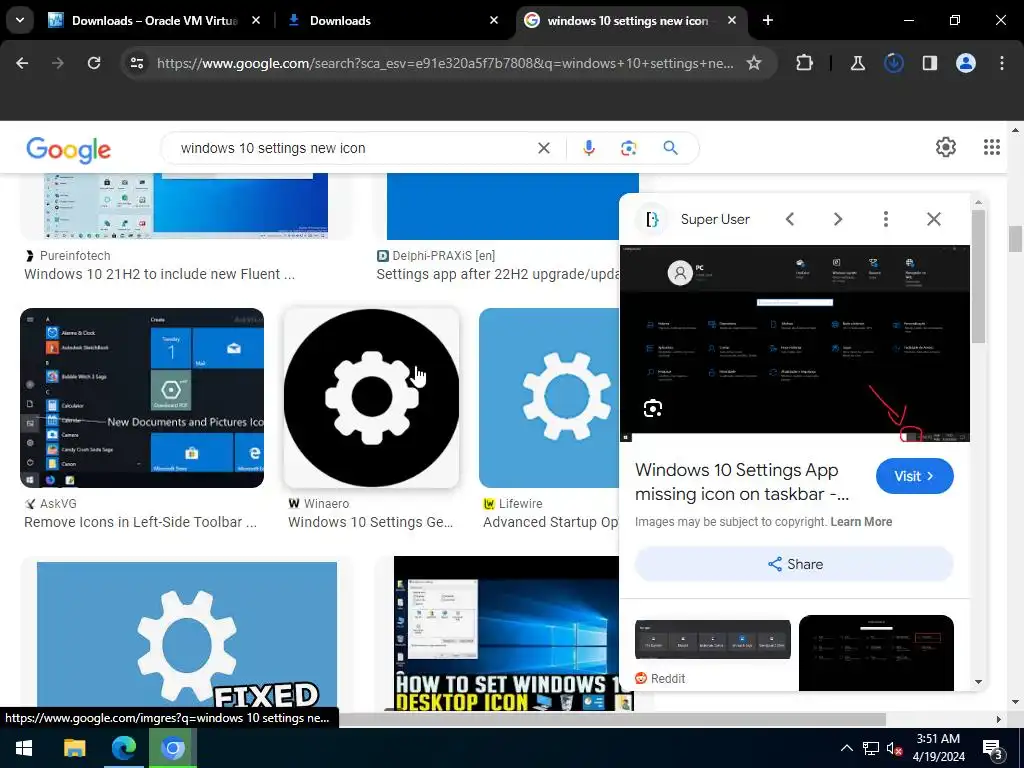The image size is (1024, 768).
Task: Click the Google search text box
Action: coord(353,148)
